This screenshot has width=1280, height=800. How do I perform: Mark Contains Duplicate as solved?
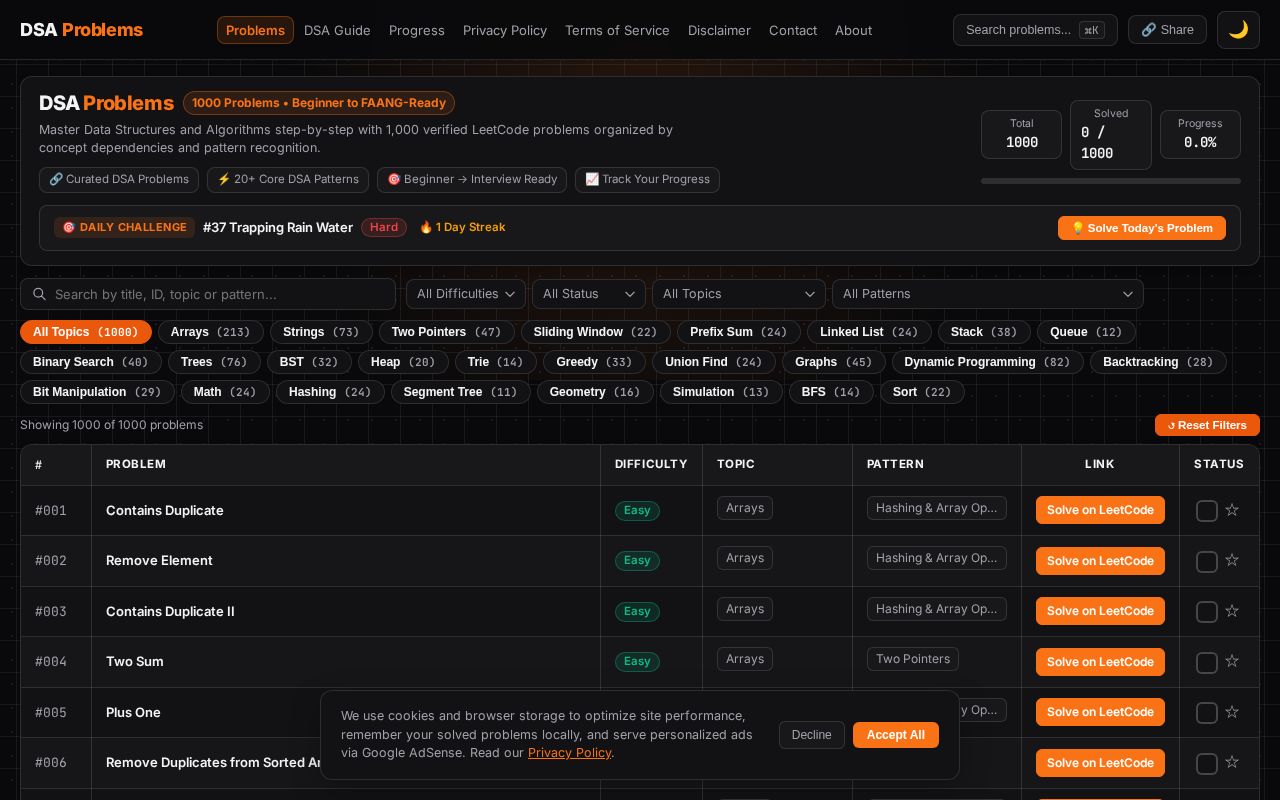click(1207, 511)
